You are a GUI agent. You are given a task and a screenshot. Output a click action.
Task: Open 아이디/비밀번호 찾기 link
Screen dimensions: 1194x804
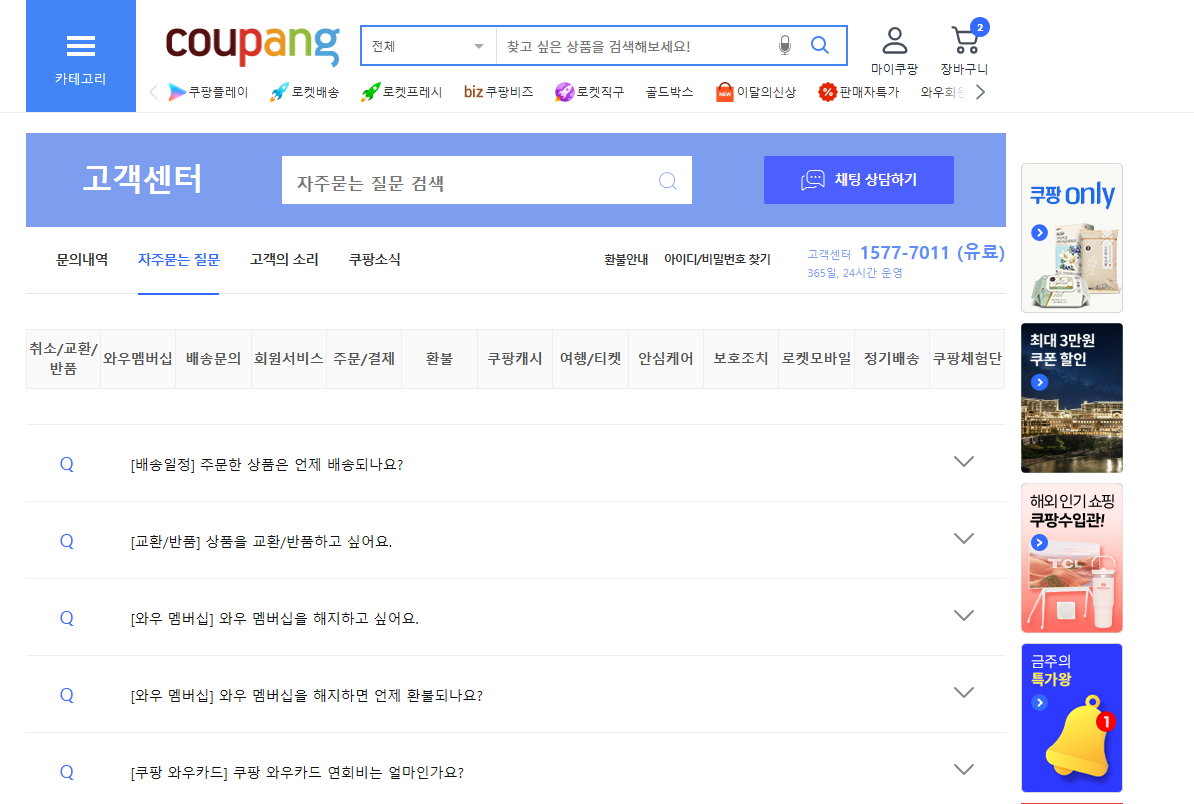click(717, 260)
